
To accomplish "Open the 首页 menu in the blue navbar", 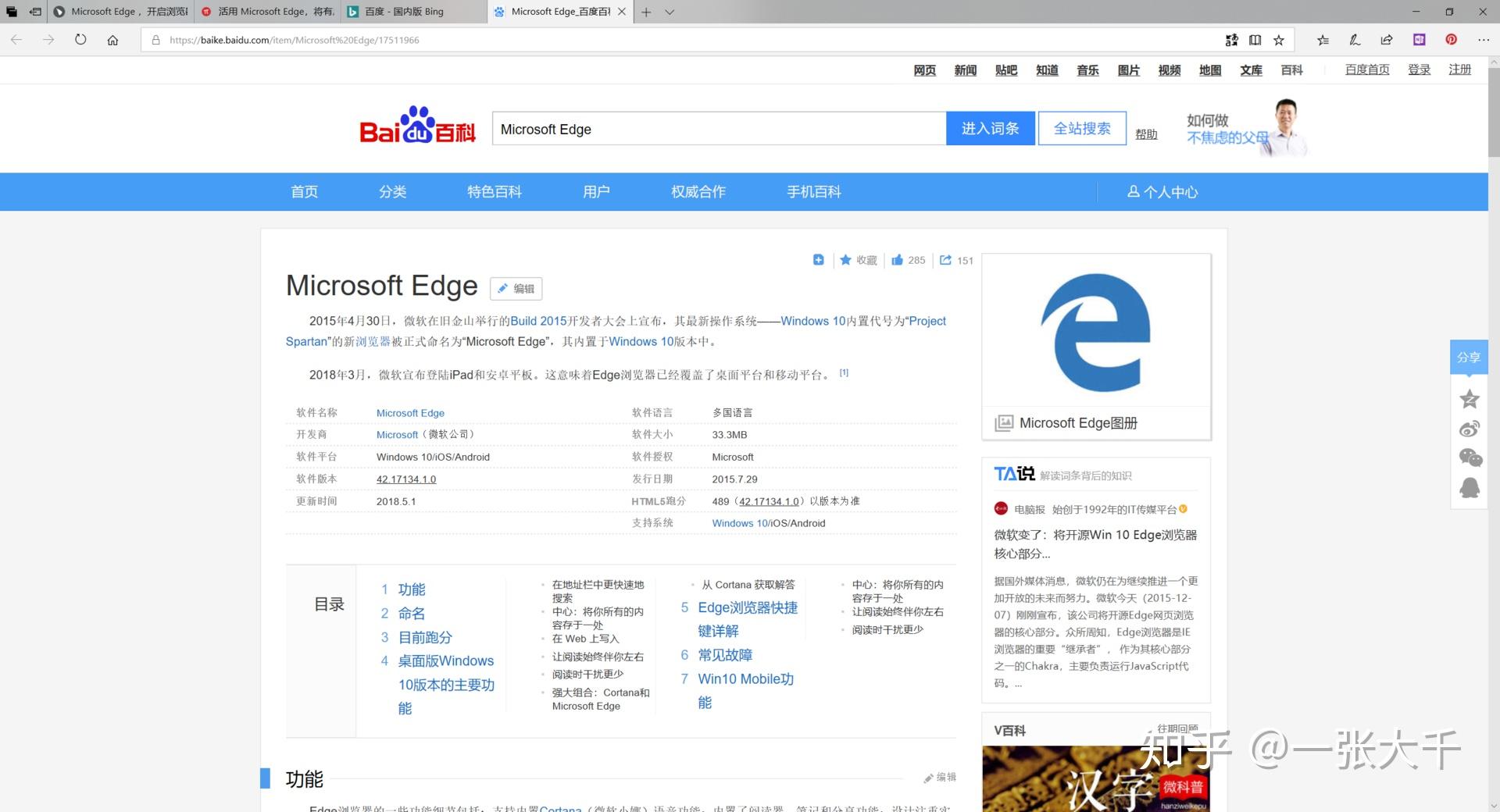I will click(x=304, y=192).
